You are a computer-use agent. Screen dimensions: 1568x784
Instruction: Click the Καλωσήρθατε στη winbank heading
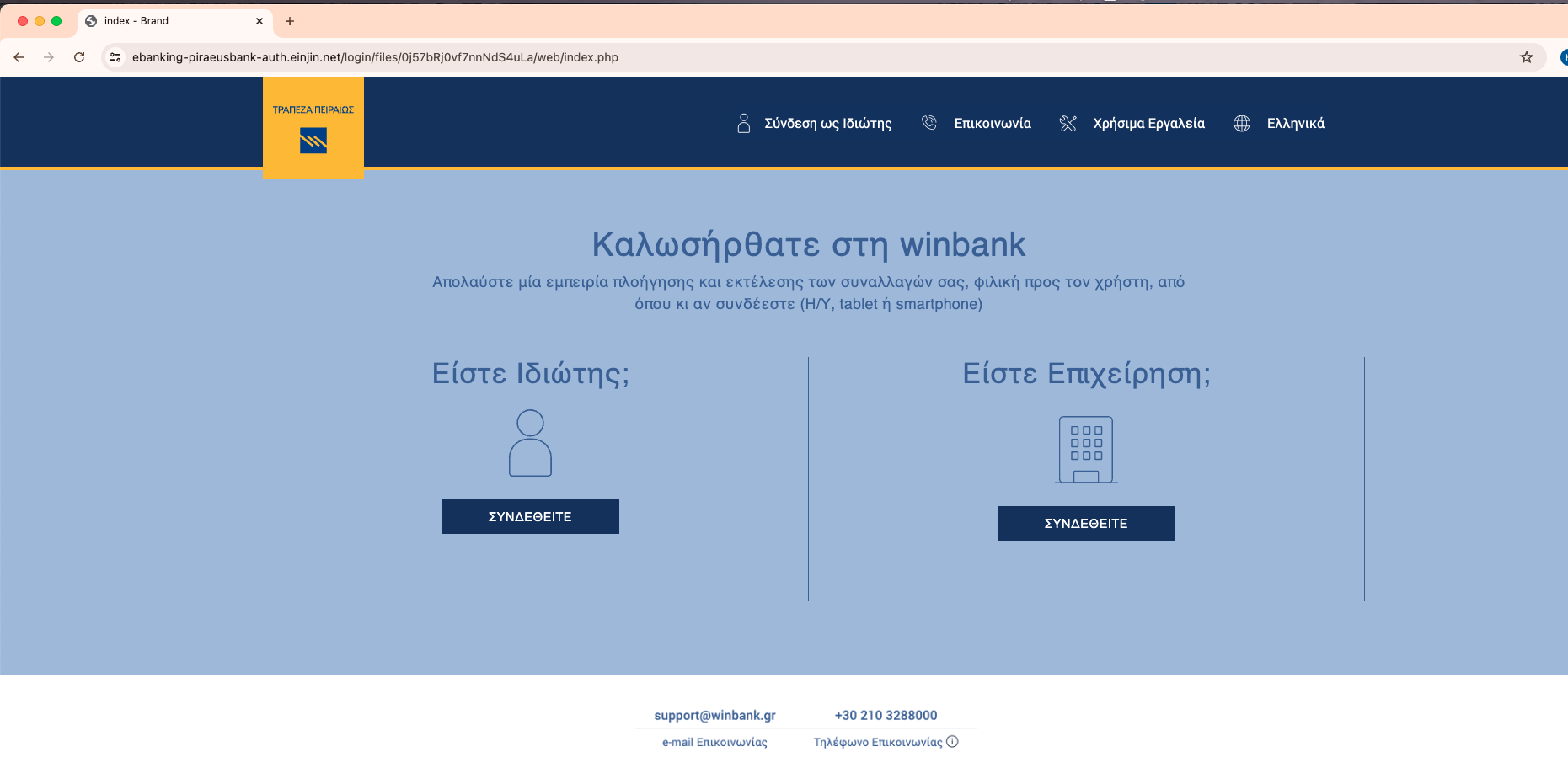(x=809, y=244)
